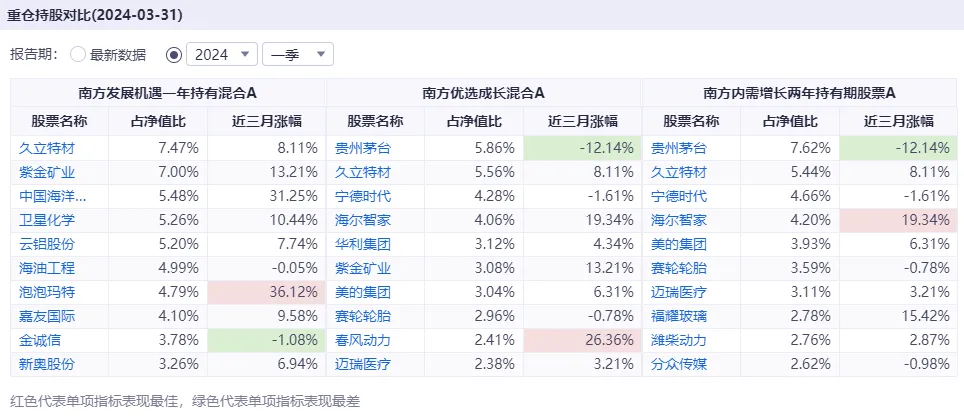Click the 潍柴动力 stock link
Viewport: 964px width, 416px height.
(678, 340)
